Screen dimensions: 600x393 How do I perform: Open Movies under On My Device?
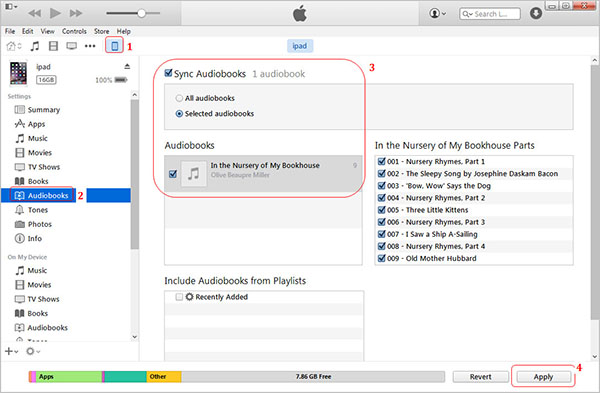(x=33, y=285)
